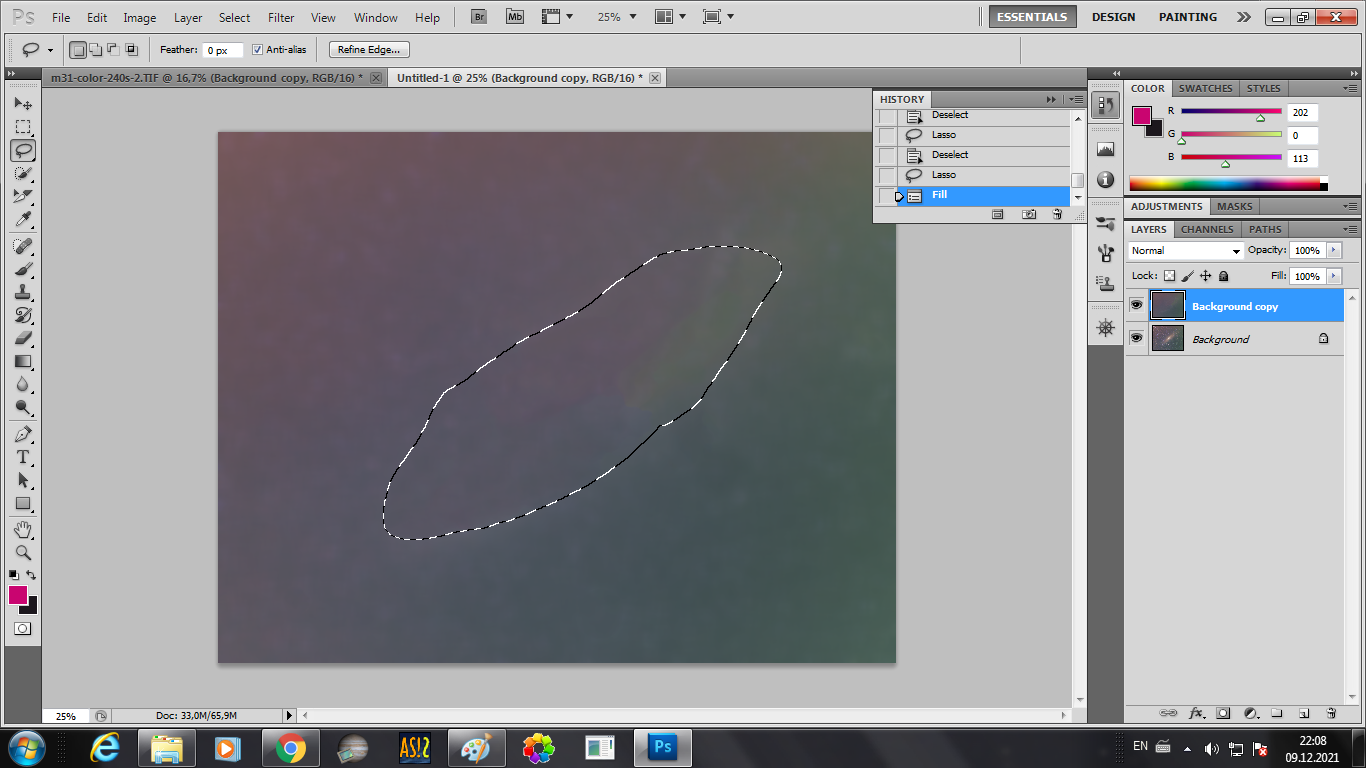Select the Quick Selection tool
The width and height of the screenshot is (1366, 768).
point(23,173)
